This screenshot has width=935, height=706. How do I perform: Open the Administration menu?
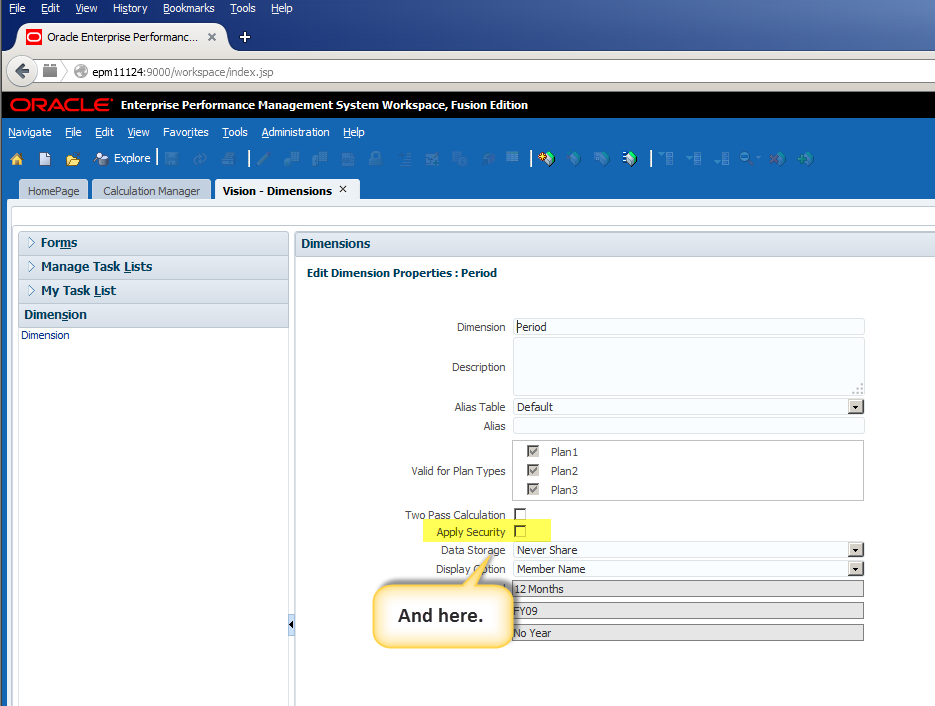click(295, 132)
